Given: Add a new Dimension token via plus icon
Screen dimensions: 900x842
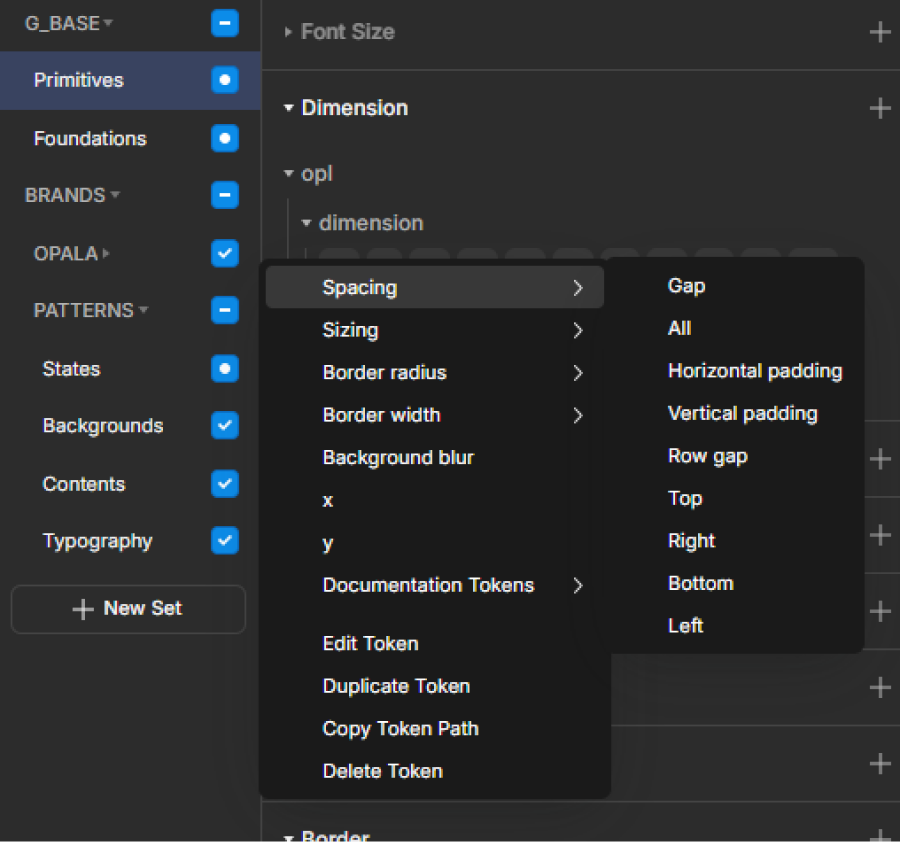Looking at the screenshot, I should point(879,108).
